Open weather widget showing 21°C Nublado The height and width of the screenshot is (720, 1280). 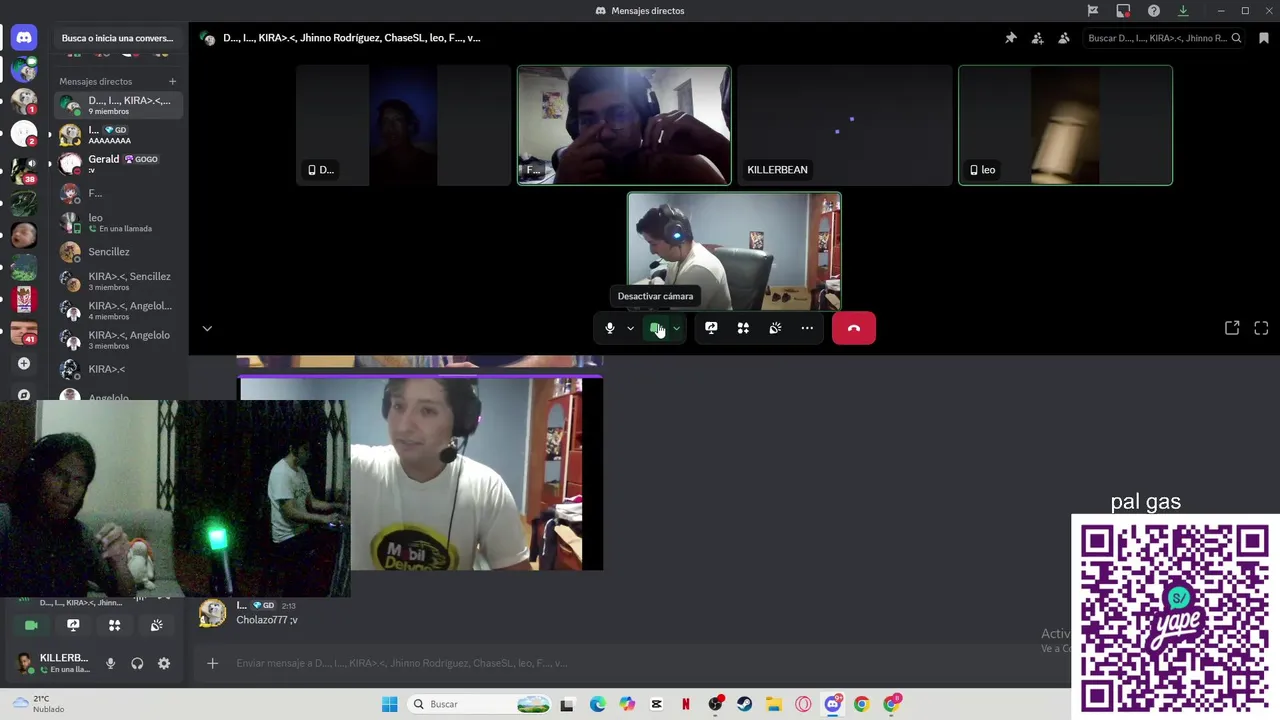38,704
